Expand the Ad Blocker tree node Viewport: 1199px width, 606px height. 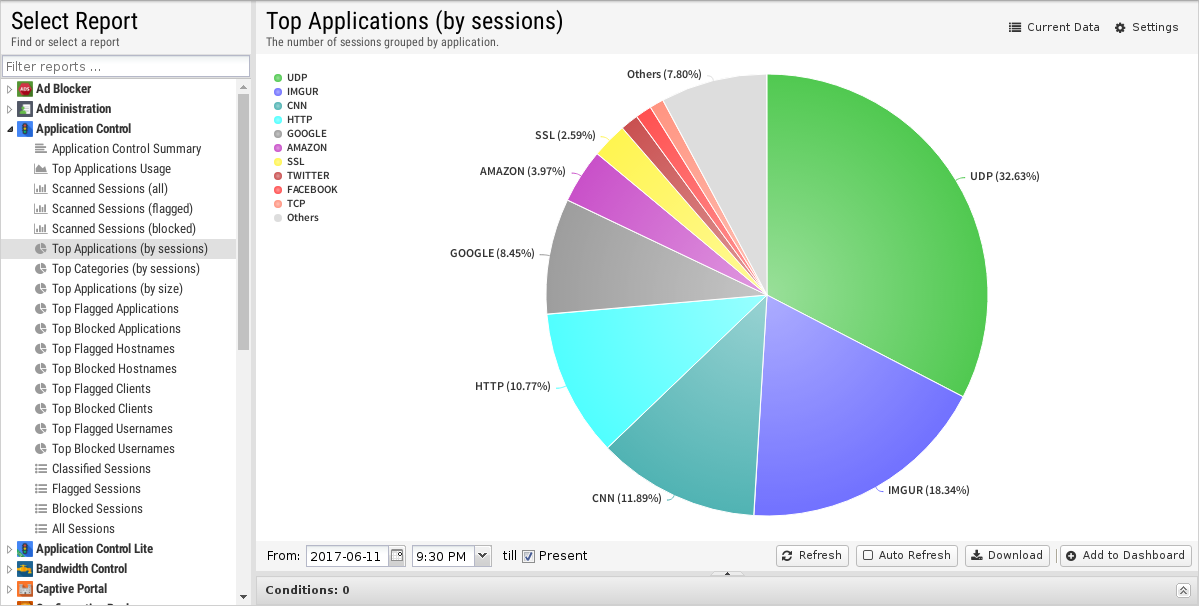pyautogui.click(x=9, y=89)
